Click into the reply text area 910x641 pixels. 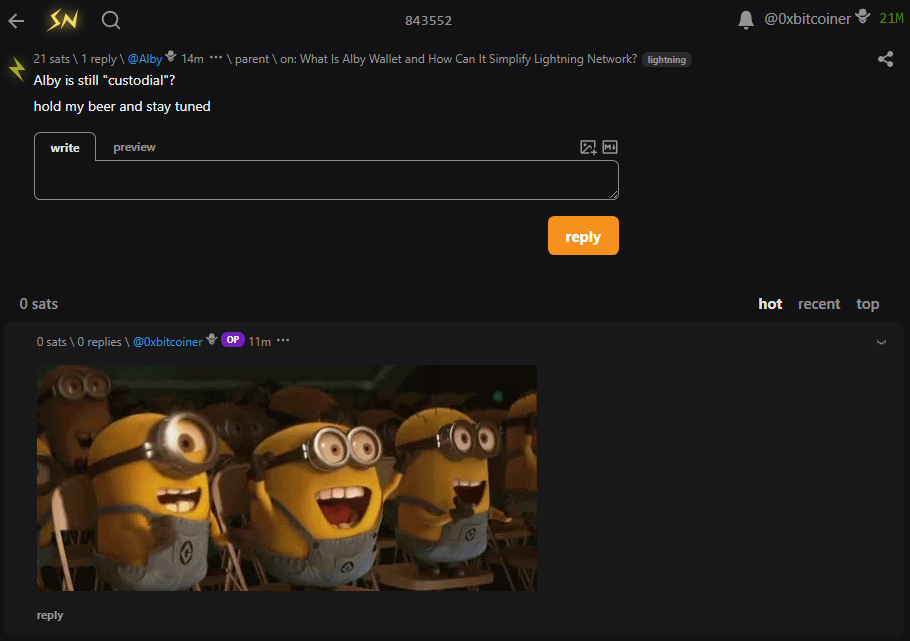(326, 180)
